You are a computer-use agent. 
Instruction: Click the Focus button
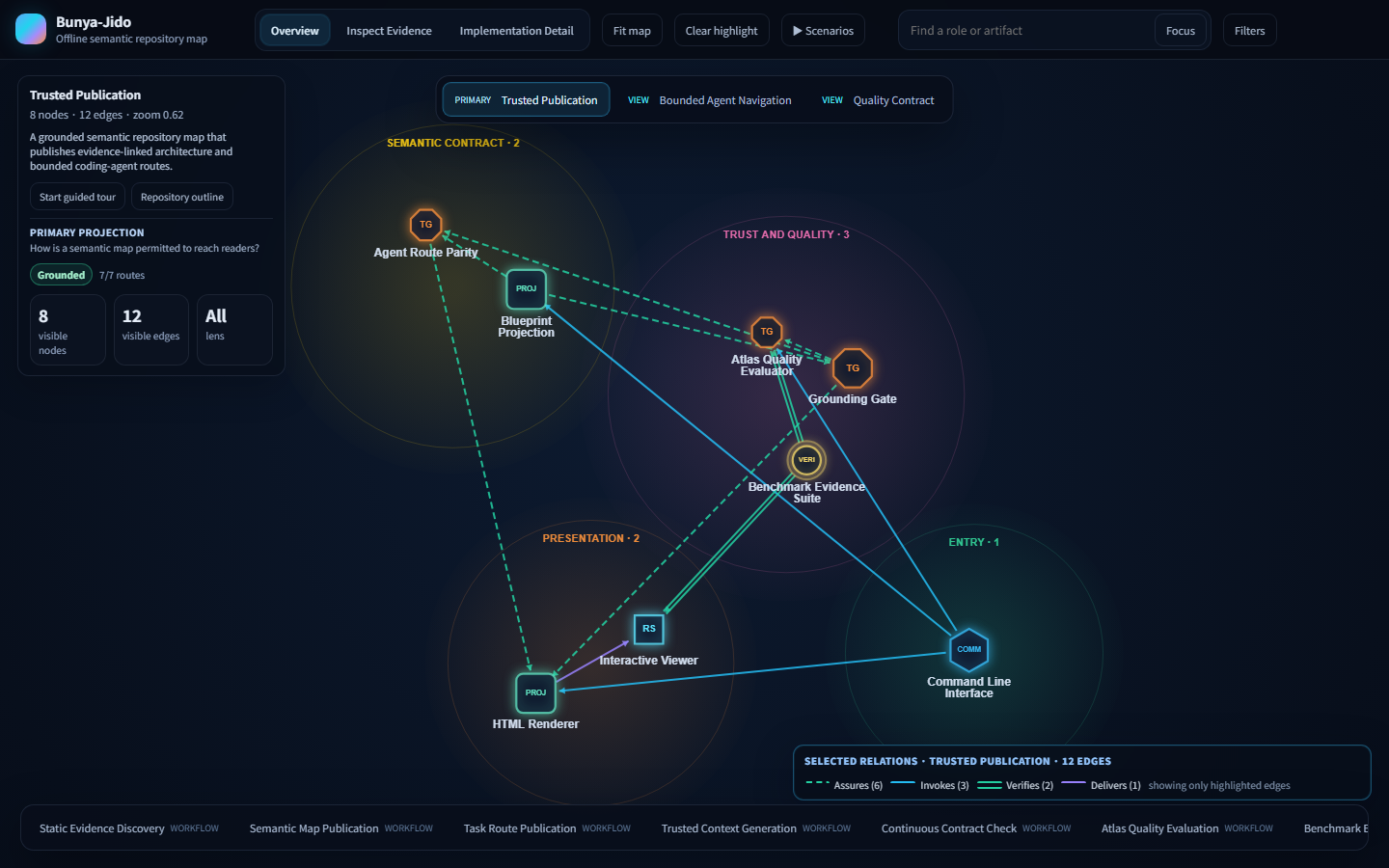[x=1180, y=31]
